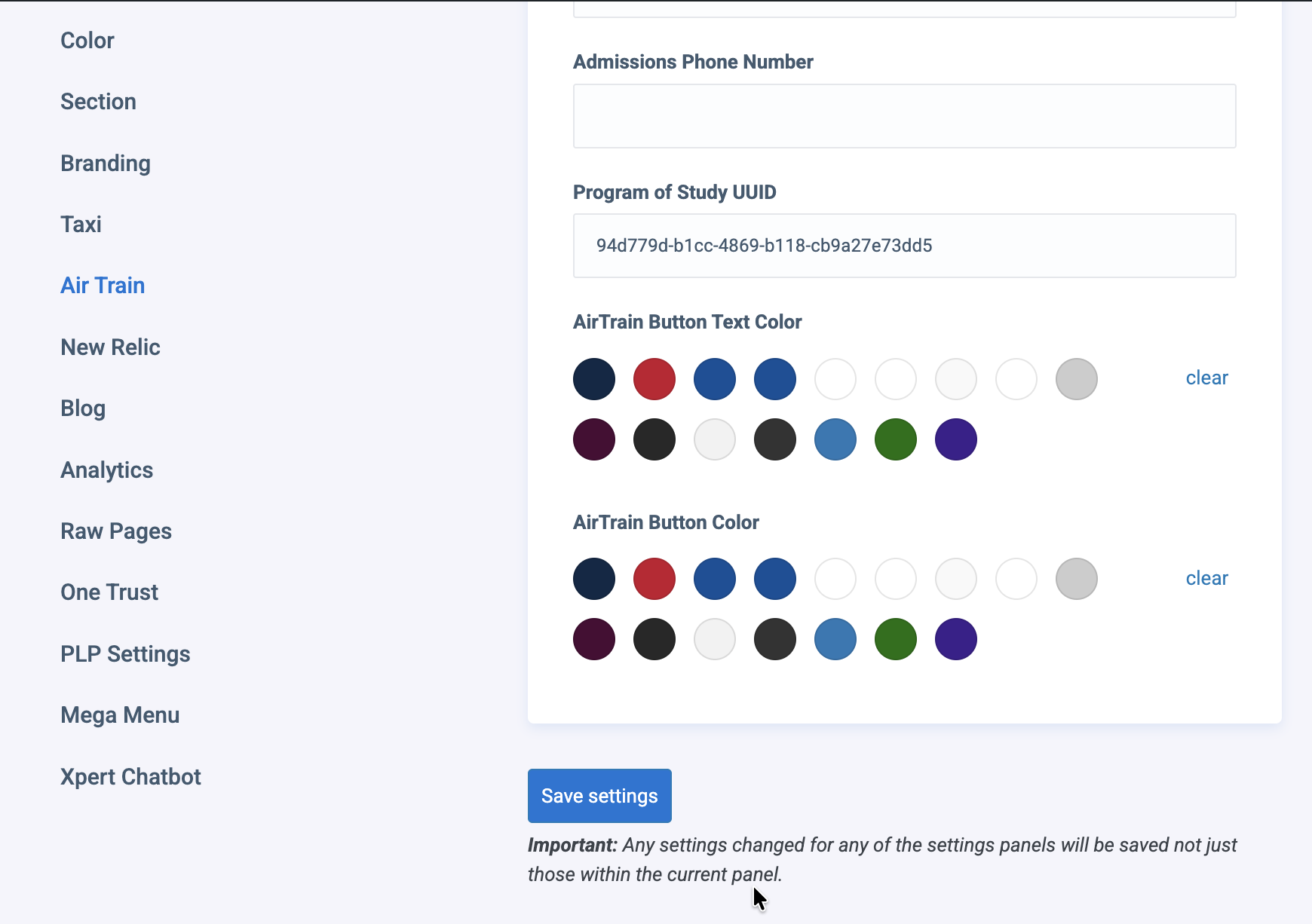Open the PLP Settings panel

click(125, 654)
